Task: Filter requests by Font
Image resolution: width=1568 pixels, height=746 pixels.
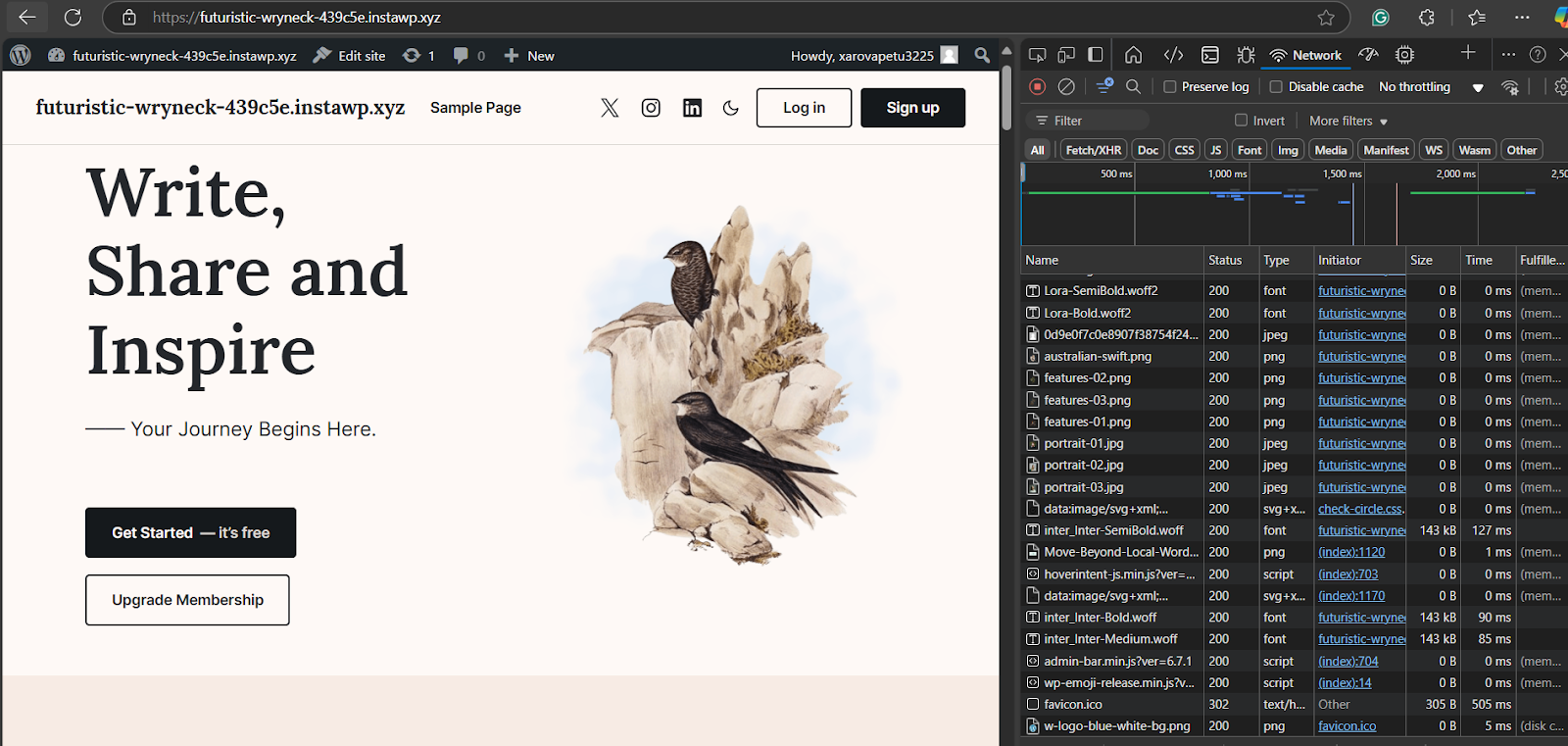Action: [1249, 150]
